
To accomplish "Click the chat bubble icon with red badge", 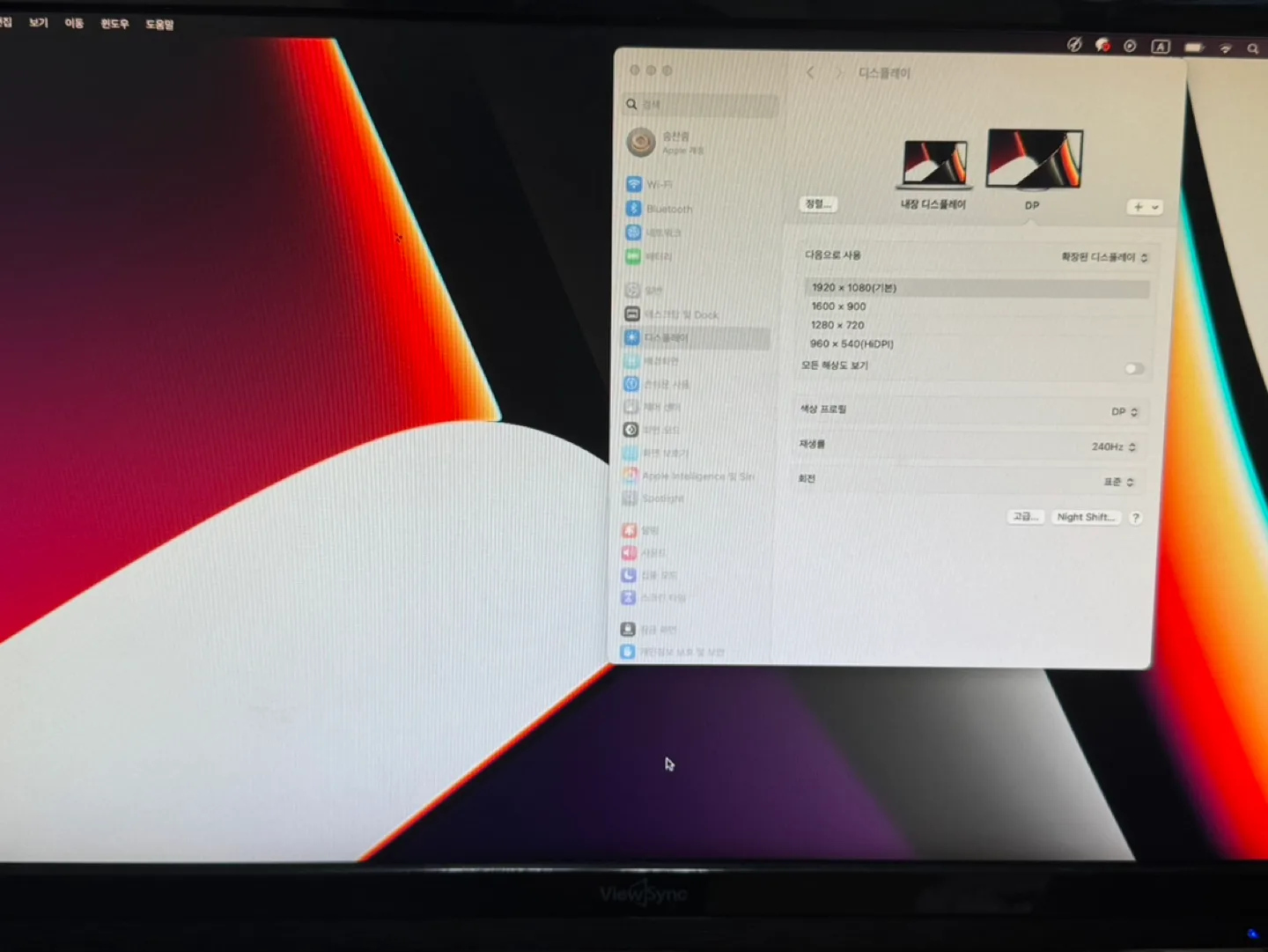I will (1102, 45).
